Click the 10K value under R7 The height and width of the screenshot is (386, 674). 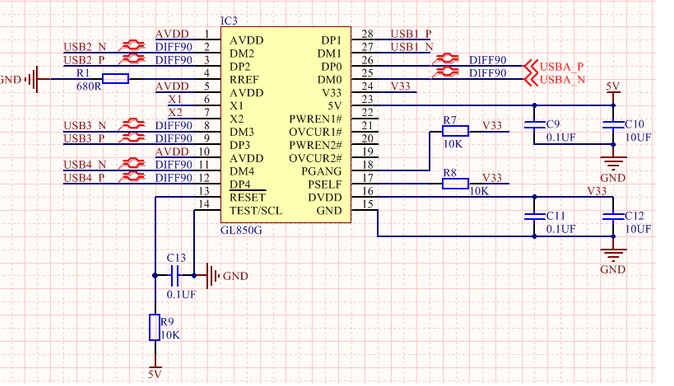click(x=453, y=144)
